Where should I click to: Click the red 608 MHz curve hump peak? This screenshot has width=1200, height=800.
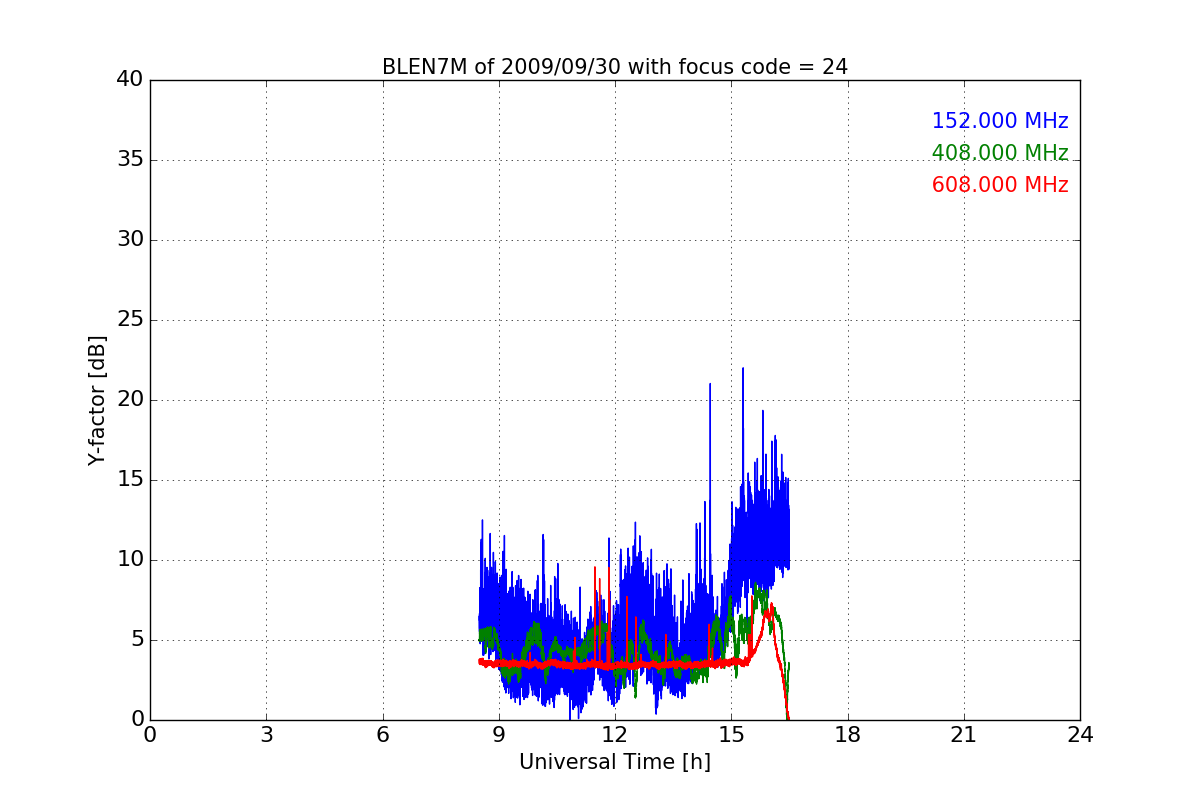(770, 605)
